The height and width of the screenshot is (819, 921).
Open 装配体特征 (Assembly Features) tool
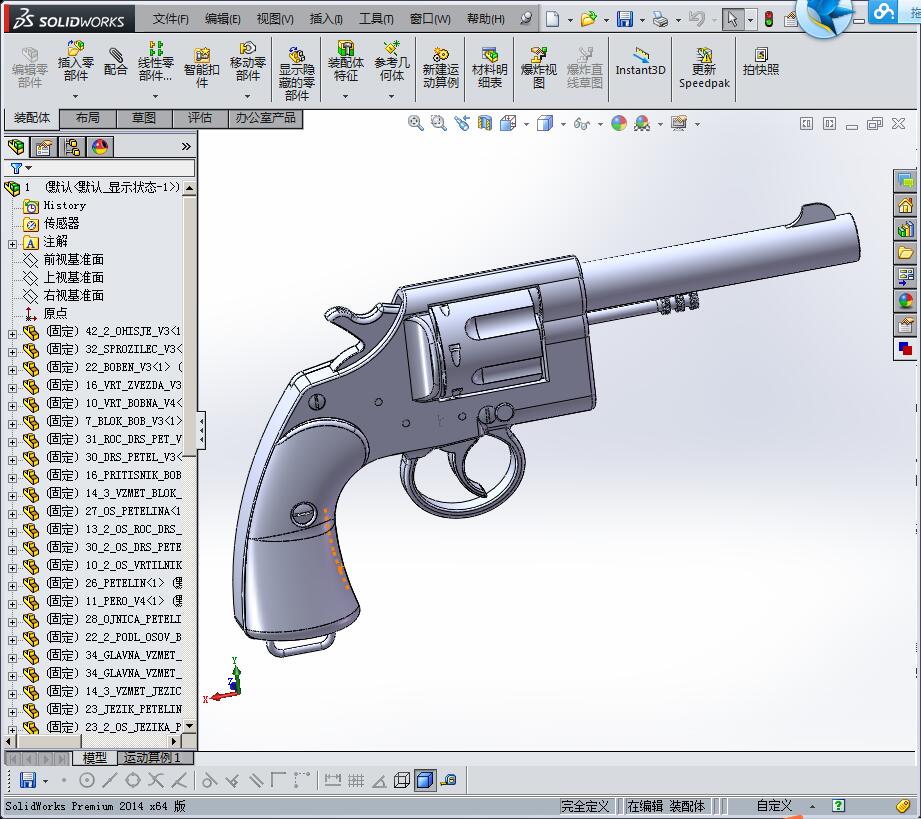pos(345,61)
